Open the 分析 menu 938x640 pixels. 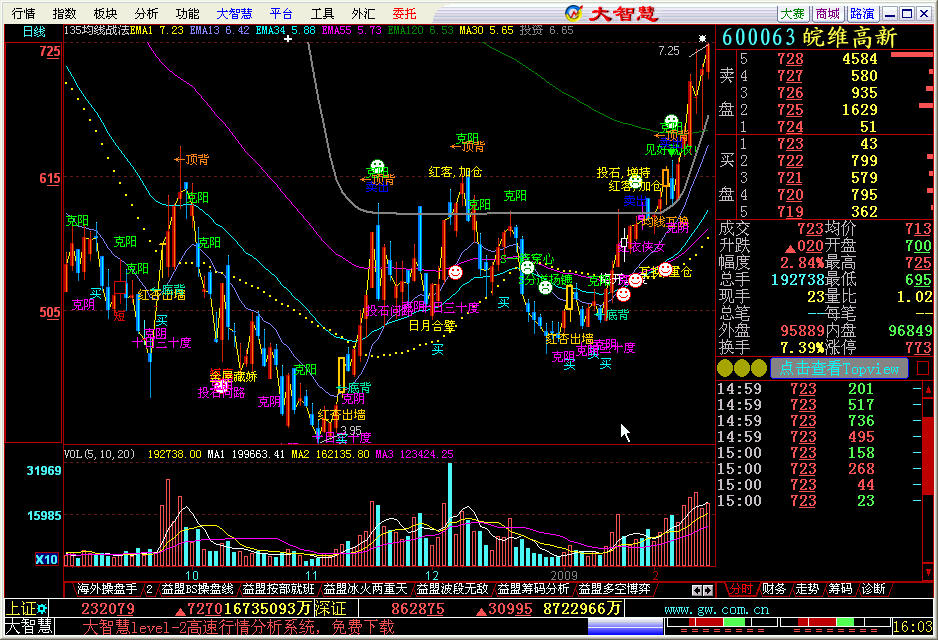pyautogui.click(x=147, y=13)
